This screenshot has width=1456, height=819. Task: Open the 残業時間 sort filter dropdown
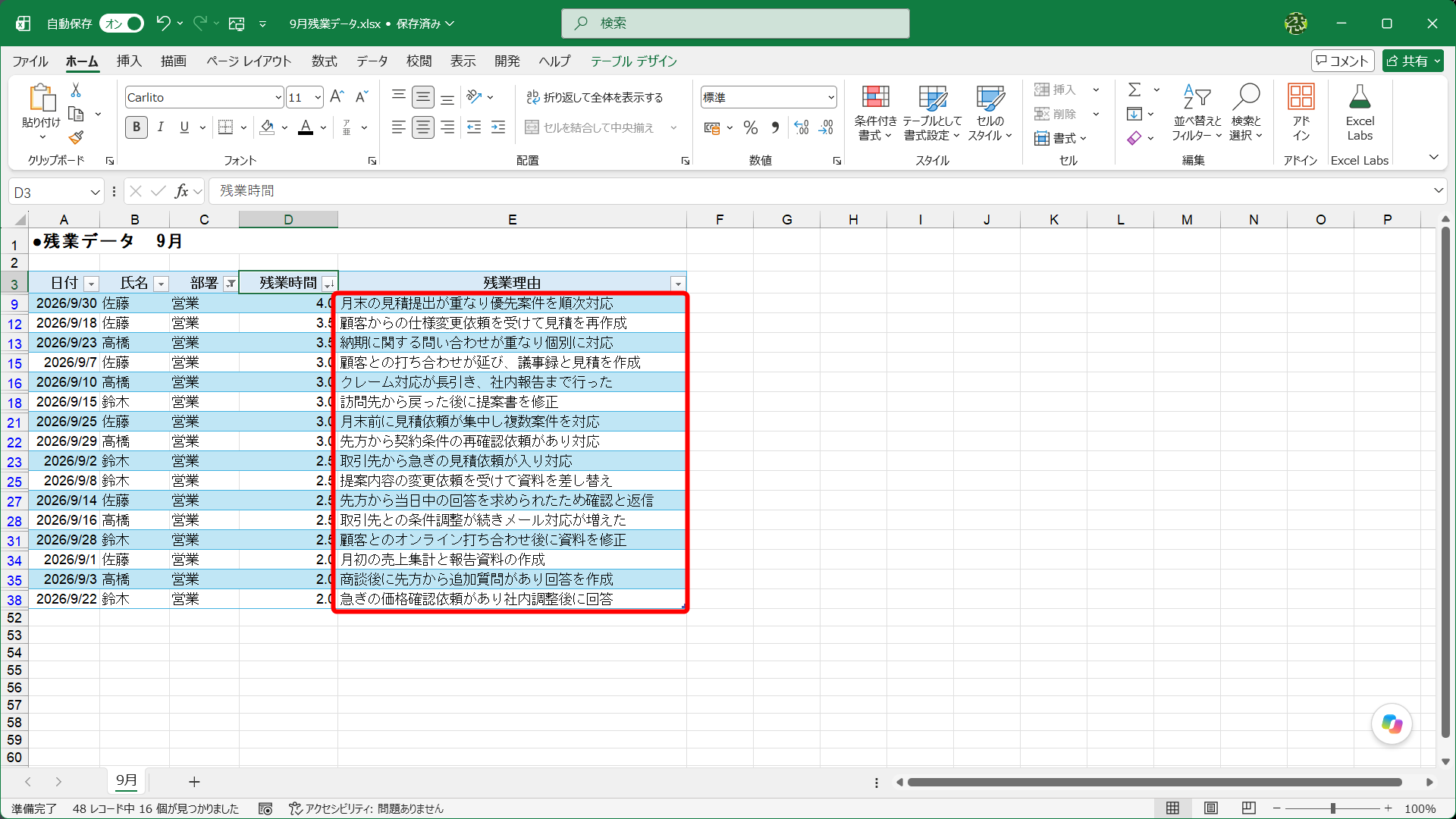coord(329,284)
